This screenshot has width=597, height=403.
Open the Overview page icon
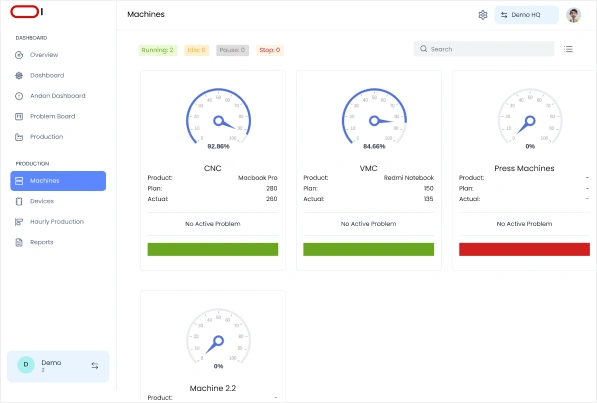tap(19, 55)
